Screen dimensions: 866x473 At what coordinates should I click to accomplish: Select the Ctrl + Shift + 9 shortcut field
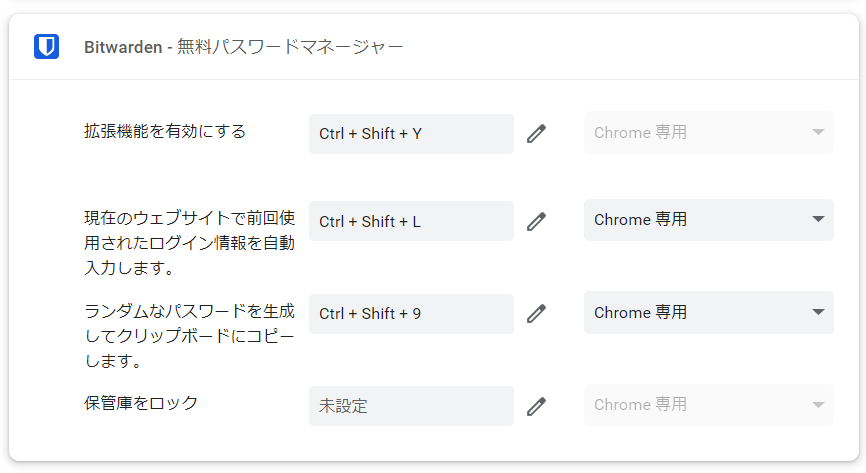pos(410,313)
